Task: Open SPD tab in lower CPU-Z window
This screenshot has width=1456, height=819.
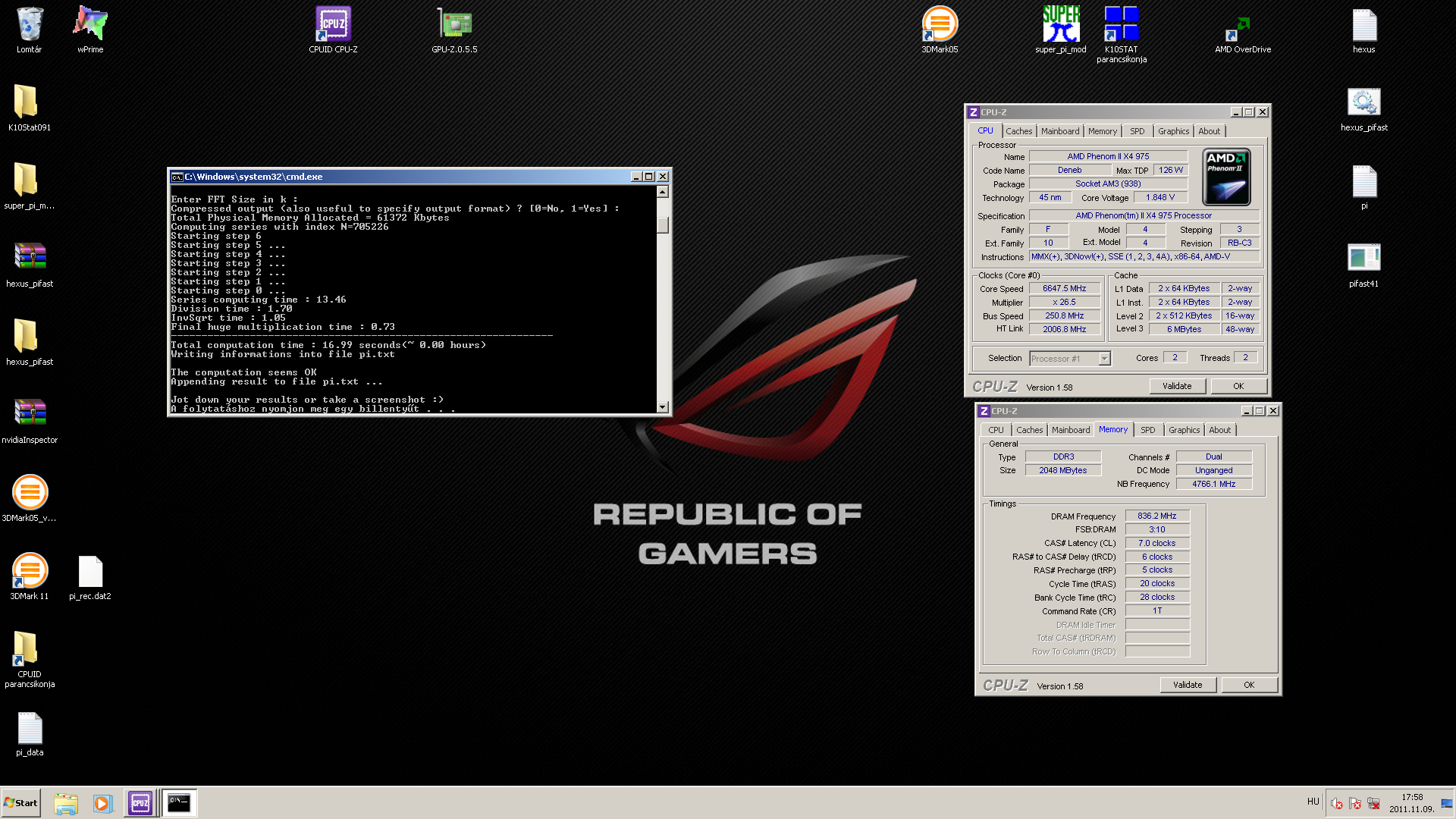Action: pos(1147,430)
